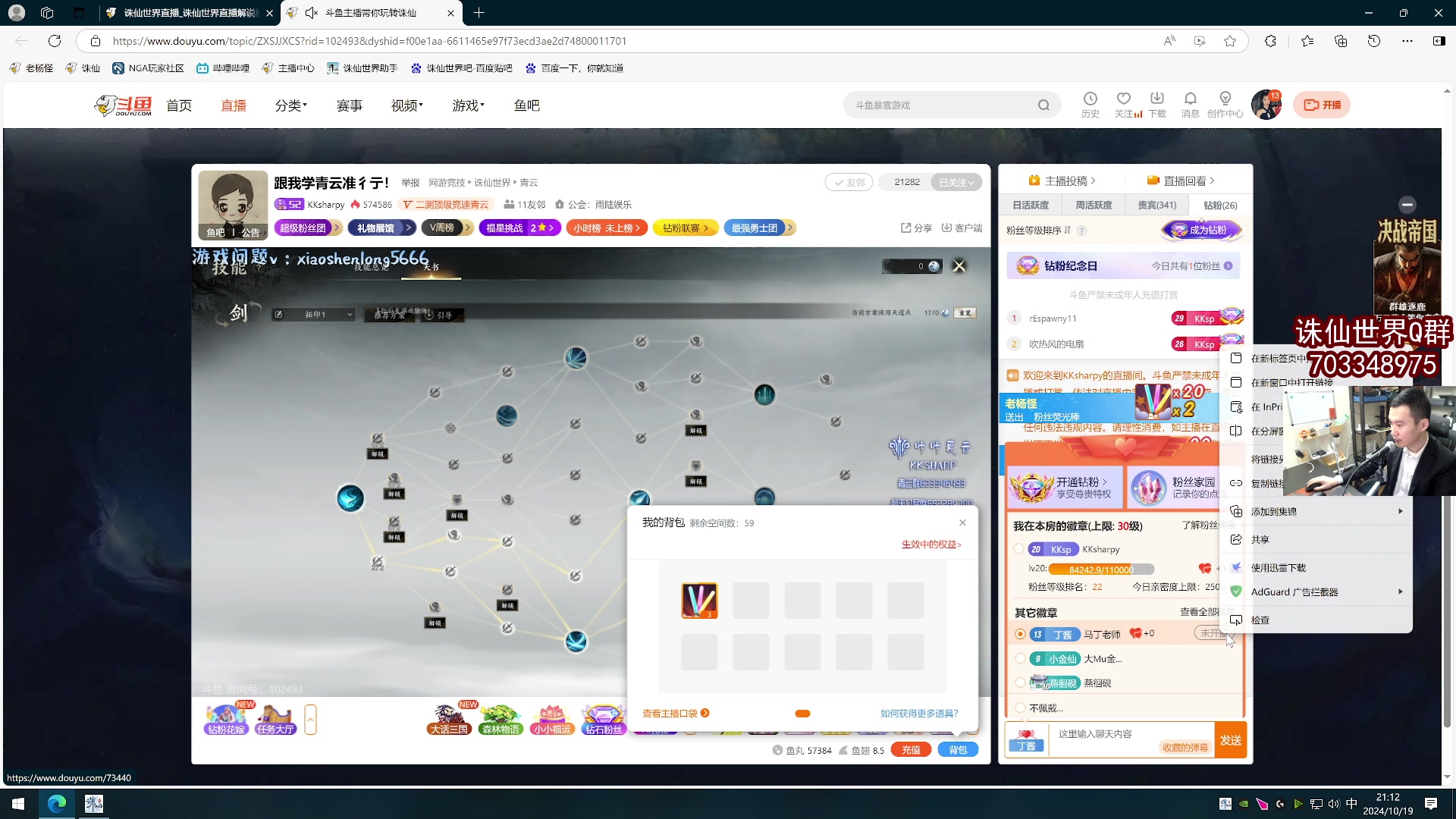Refresh the browser page
Image resolution: width=1456 pixels, height=819 pixels.
pyautogui.click(x=55, y=41)
